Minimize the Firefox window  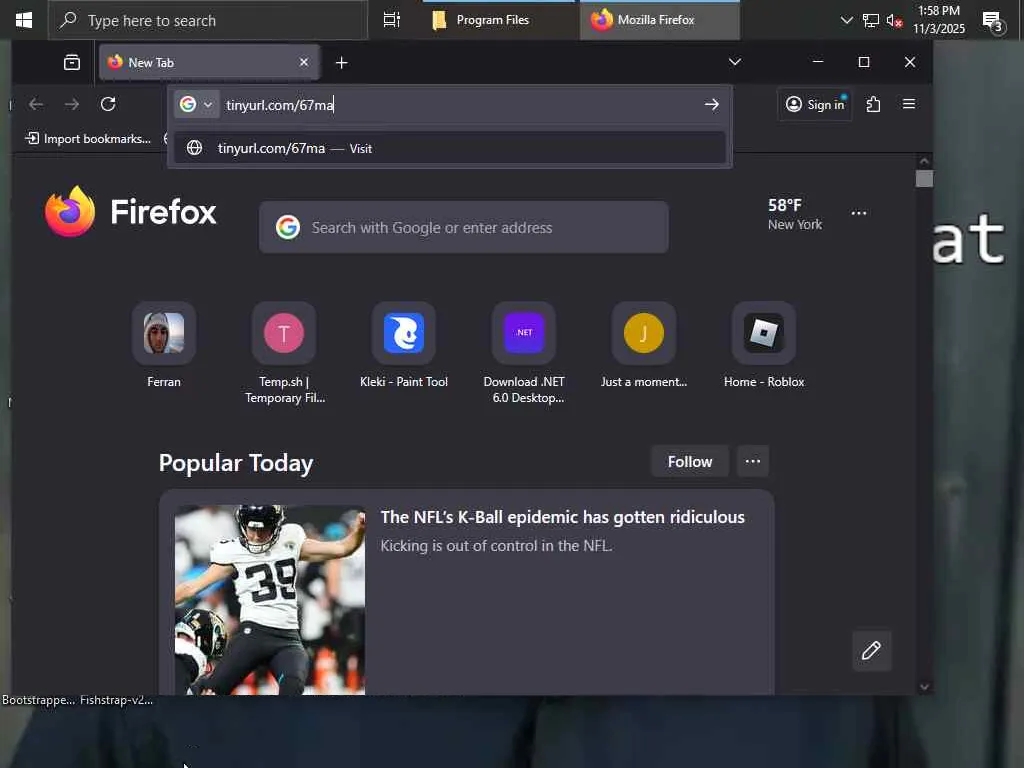pos(818,62)
